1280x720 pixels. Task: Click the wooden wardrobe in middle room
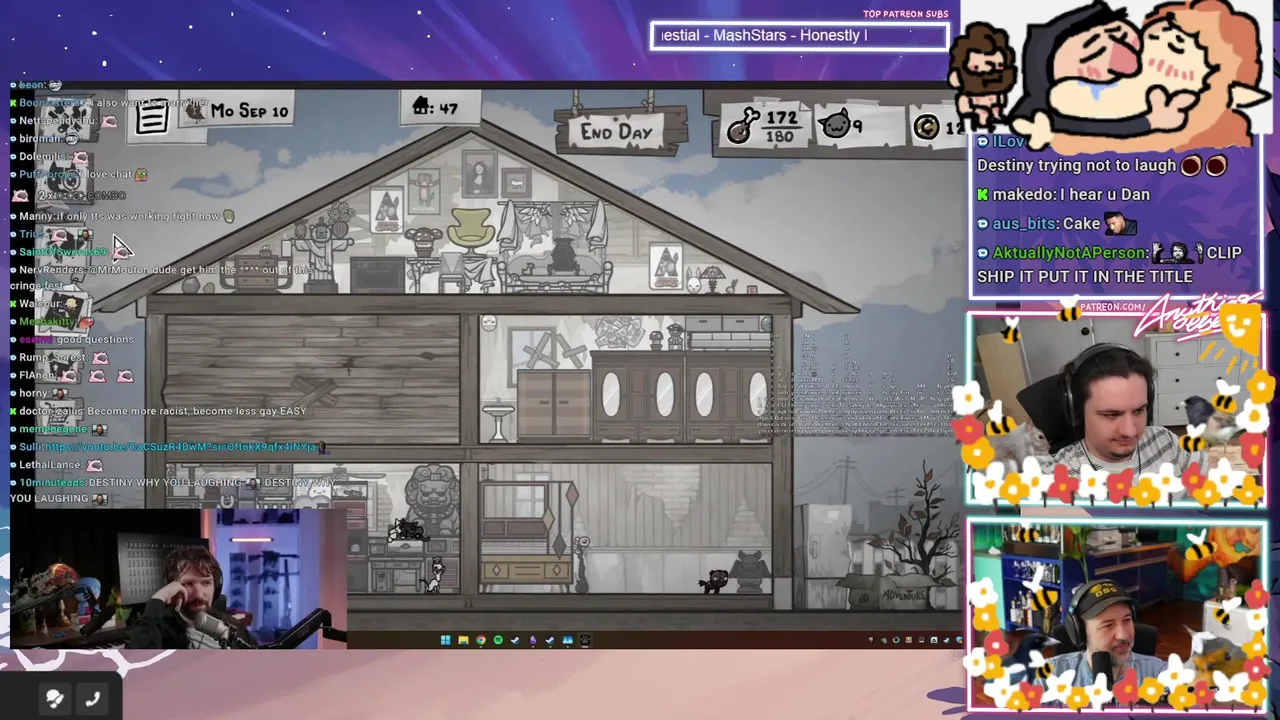tap(553, 402)
